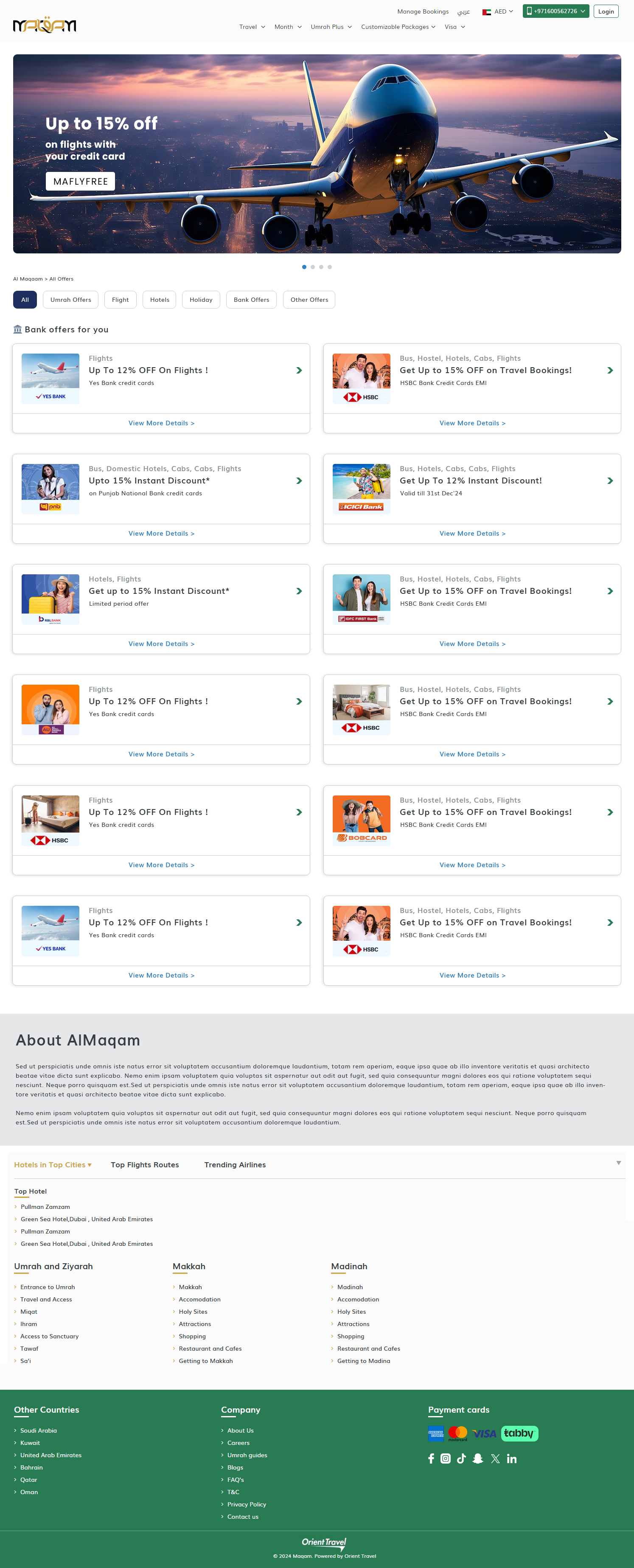The width and height of the screenshot is (634, 1568).
Task: Open the Instagram icon in footer
Action: 446,1458
